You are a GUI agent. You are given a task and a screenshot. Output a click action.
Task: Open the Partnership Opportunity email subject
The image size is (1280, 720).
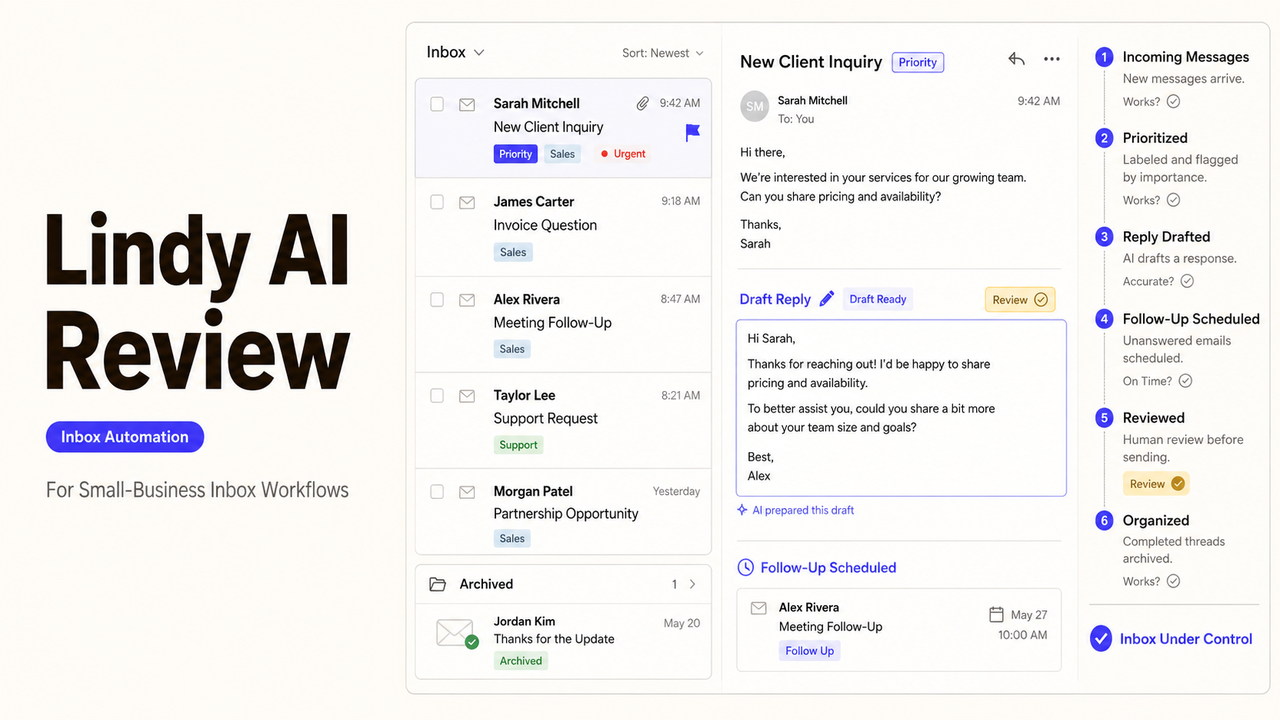566,513
